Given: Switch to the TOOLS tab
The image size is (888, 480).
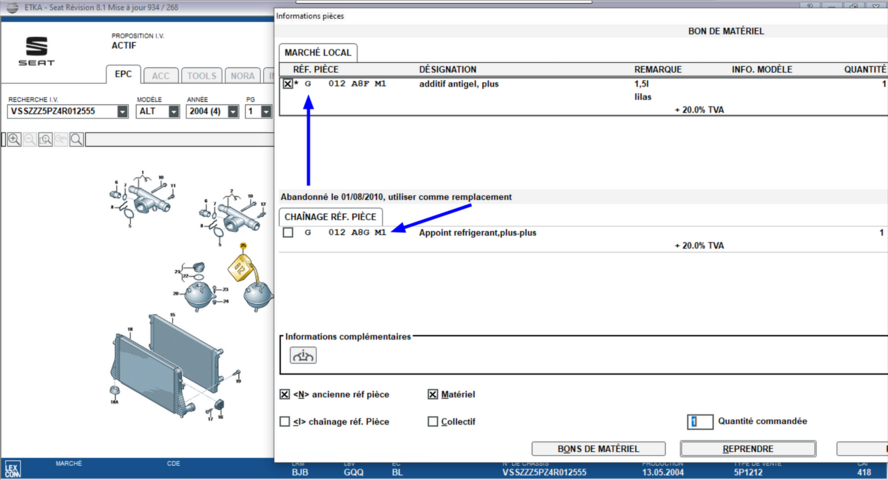Looking at the screenshot, I should click(202, 76).
